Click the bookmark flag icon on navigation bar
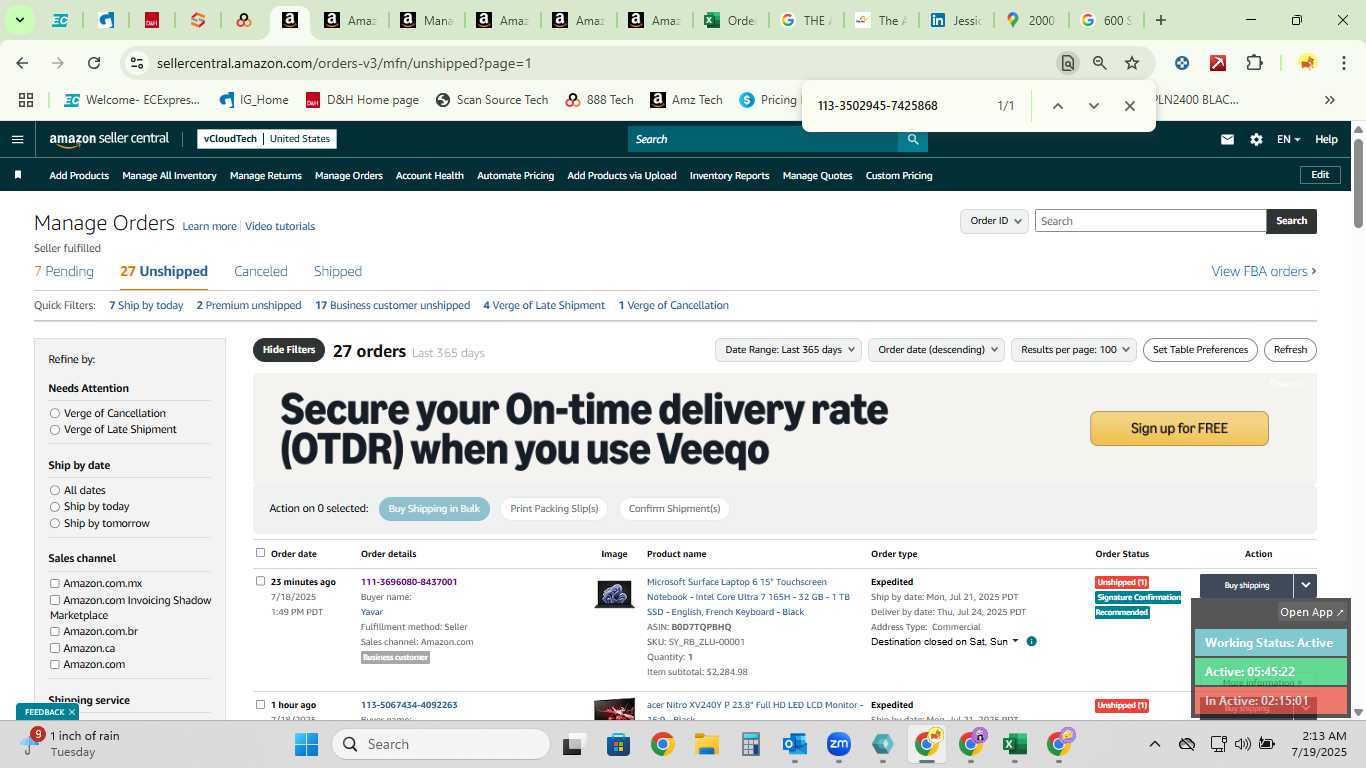Image resolution: width=1366 pixels, height=768 pixels. click(18, 175)
